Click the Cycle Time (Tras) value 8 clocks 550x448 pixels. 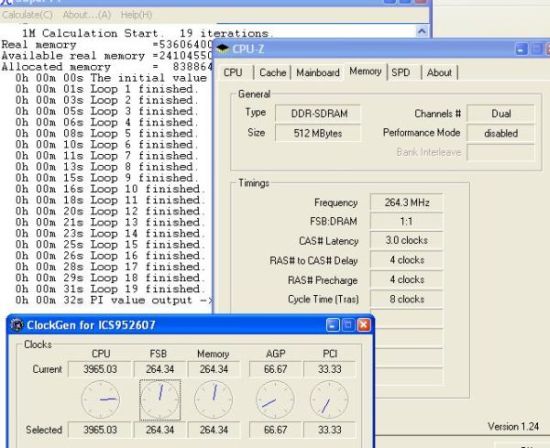click(407, 299)
